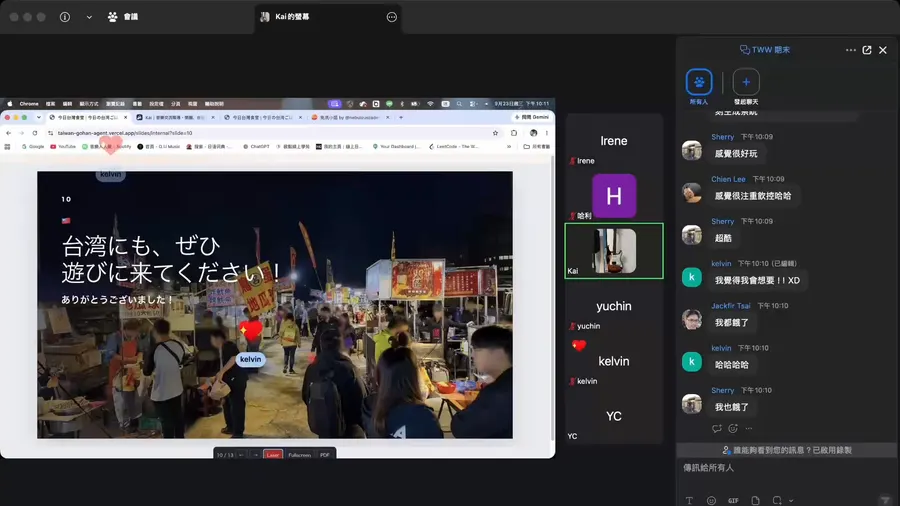Click Jackfir Tsai's message 我都餓了

731,323
